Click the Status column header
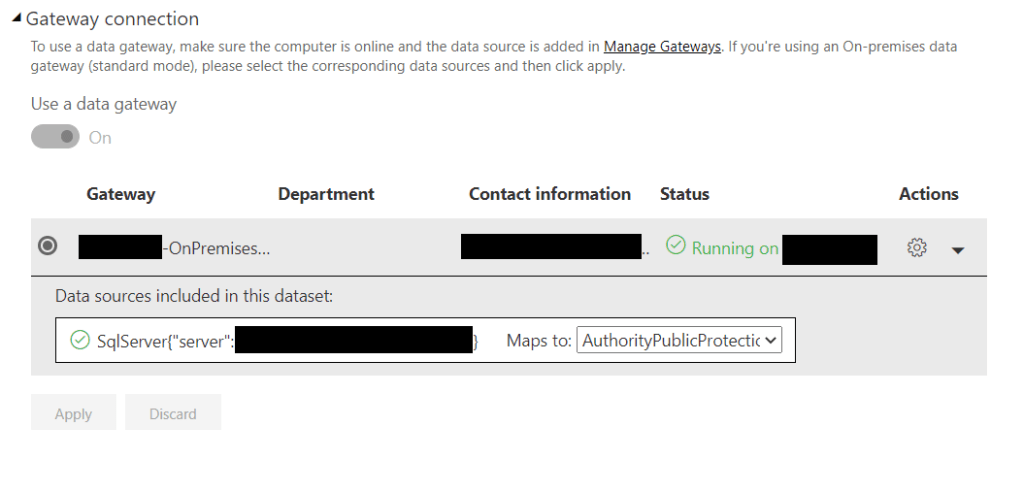The height and width of the screenshot is (492, 1024). coord(684,194)
